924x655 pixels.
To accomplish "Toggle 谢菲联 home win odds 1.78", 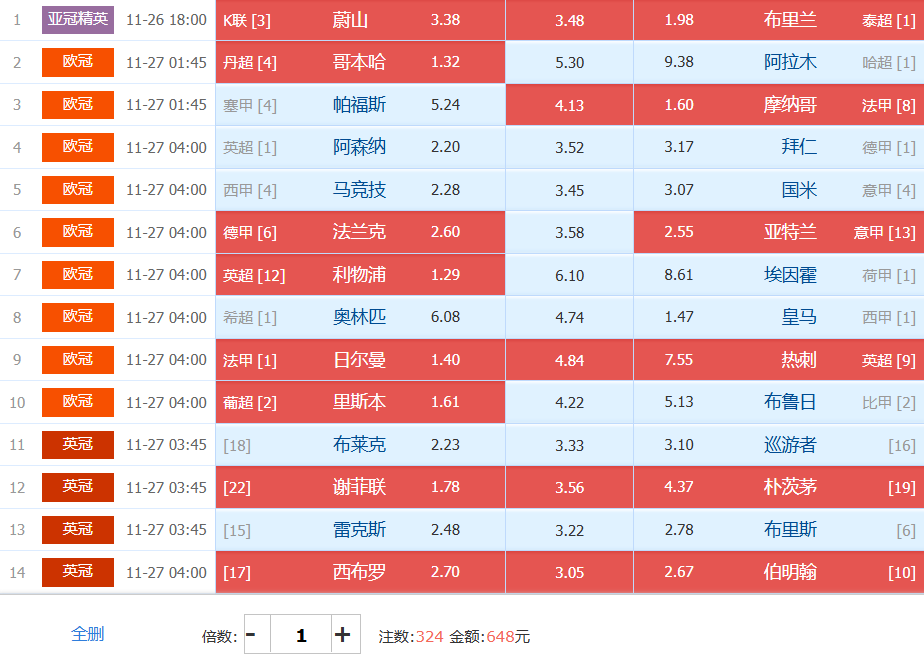I will (x=445, y=487).
